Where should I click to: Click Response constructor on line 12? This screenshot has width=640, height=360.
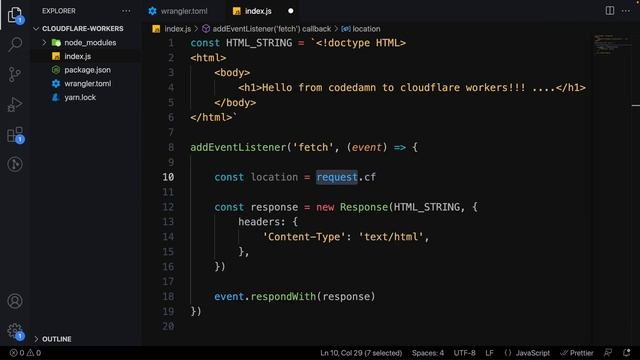click(x=364, y=207)
